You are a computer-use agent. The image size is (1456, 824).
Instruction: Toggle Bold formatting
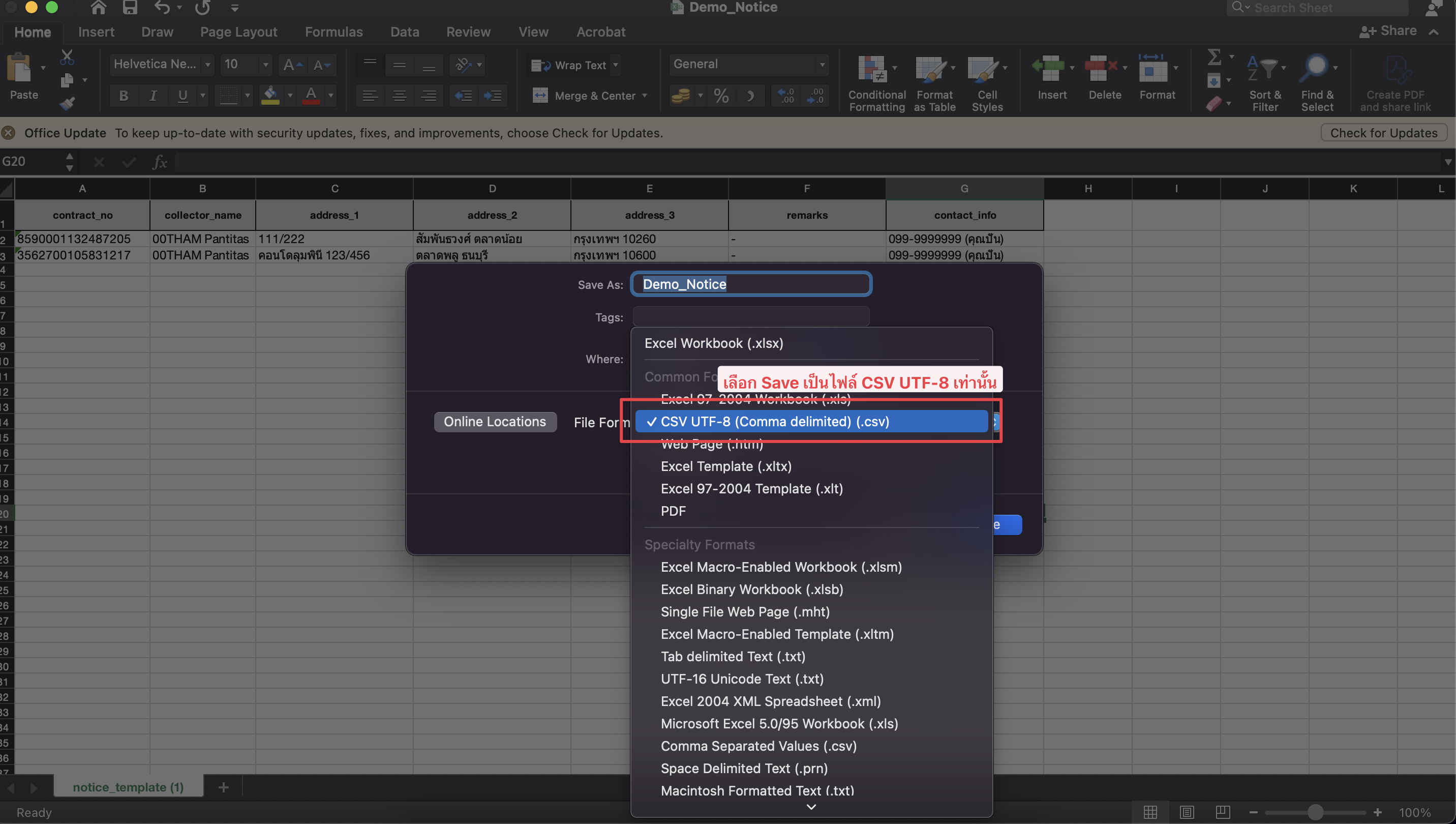124,96
